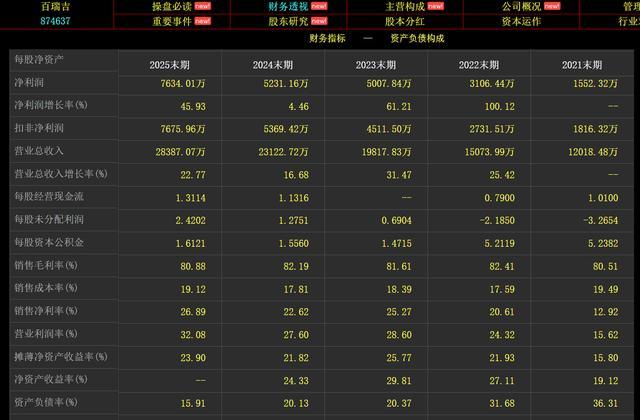Open 股本分红 page
640x420 pixels.
(405, 21)
